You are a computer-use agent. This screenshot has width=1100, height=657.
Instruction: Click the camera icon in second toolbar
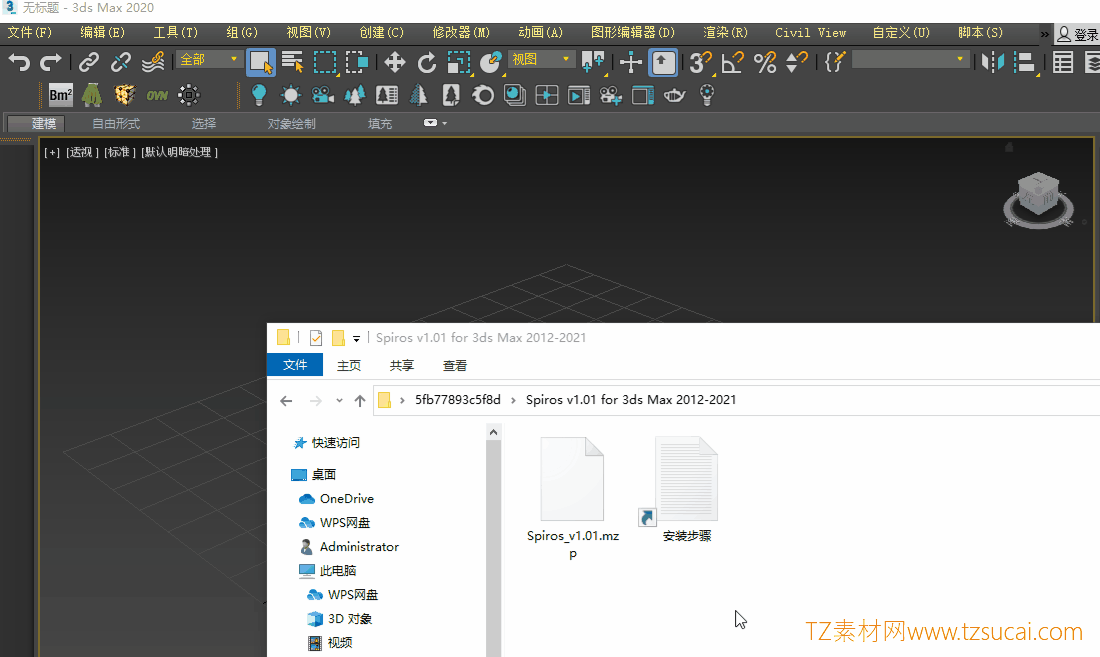(323, 95)
